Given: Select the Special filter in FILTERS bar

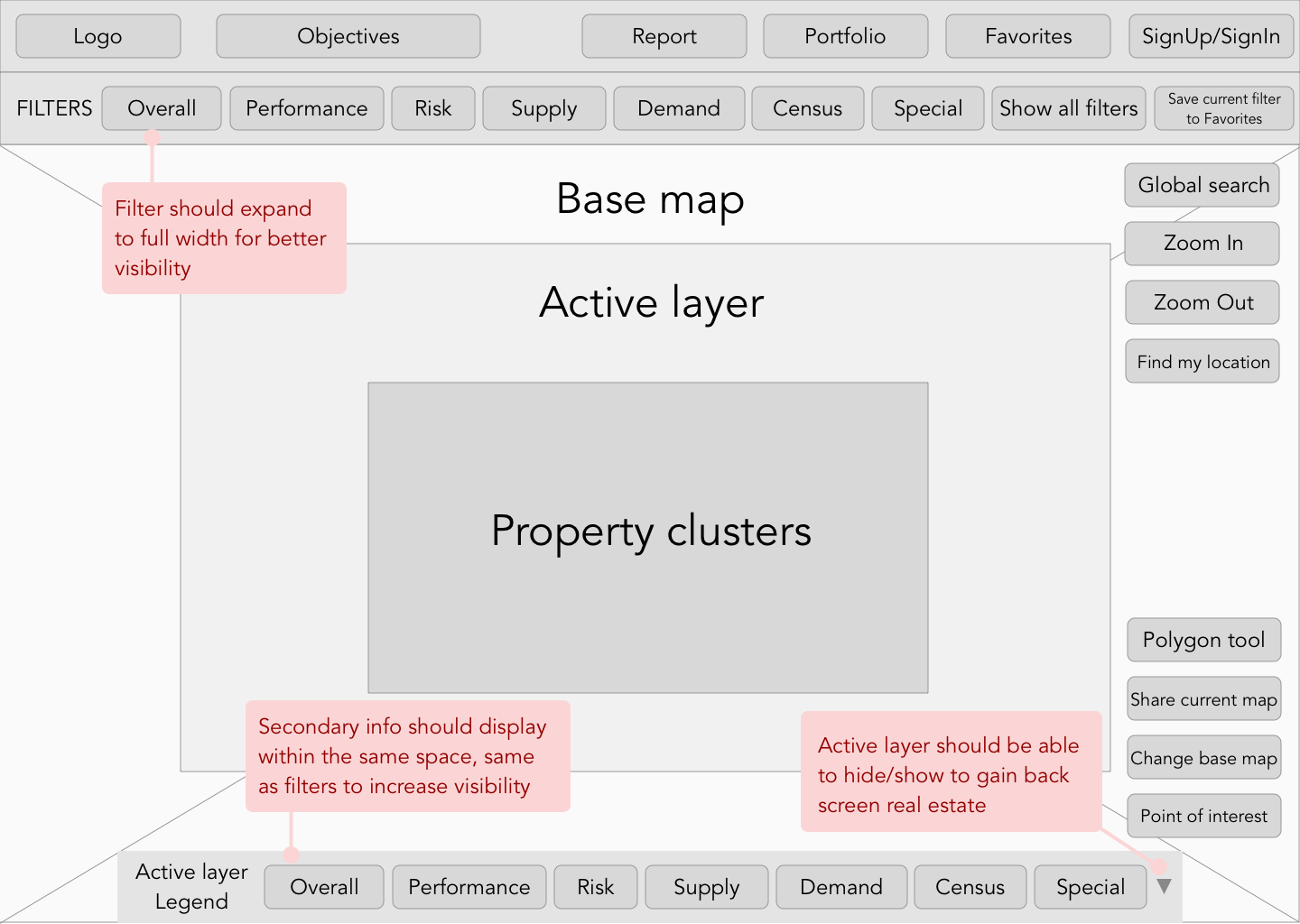Looking at the screenshot, I should pyautogui.click(x=928, y=108).
